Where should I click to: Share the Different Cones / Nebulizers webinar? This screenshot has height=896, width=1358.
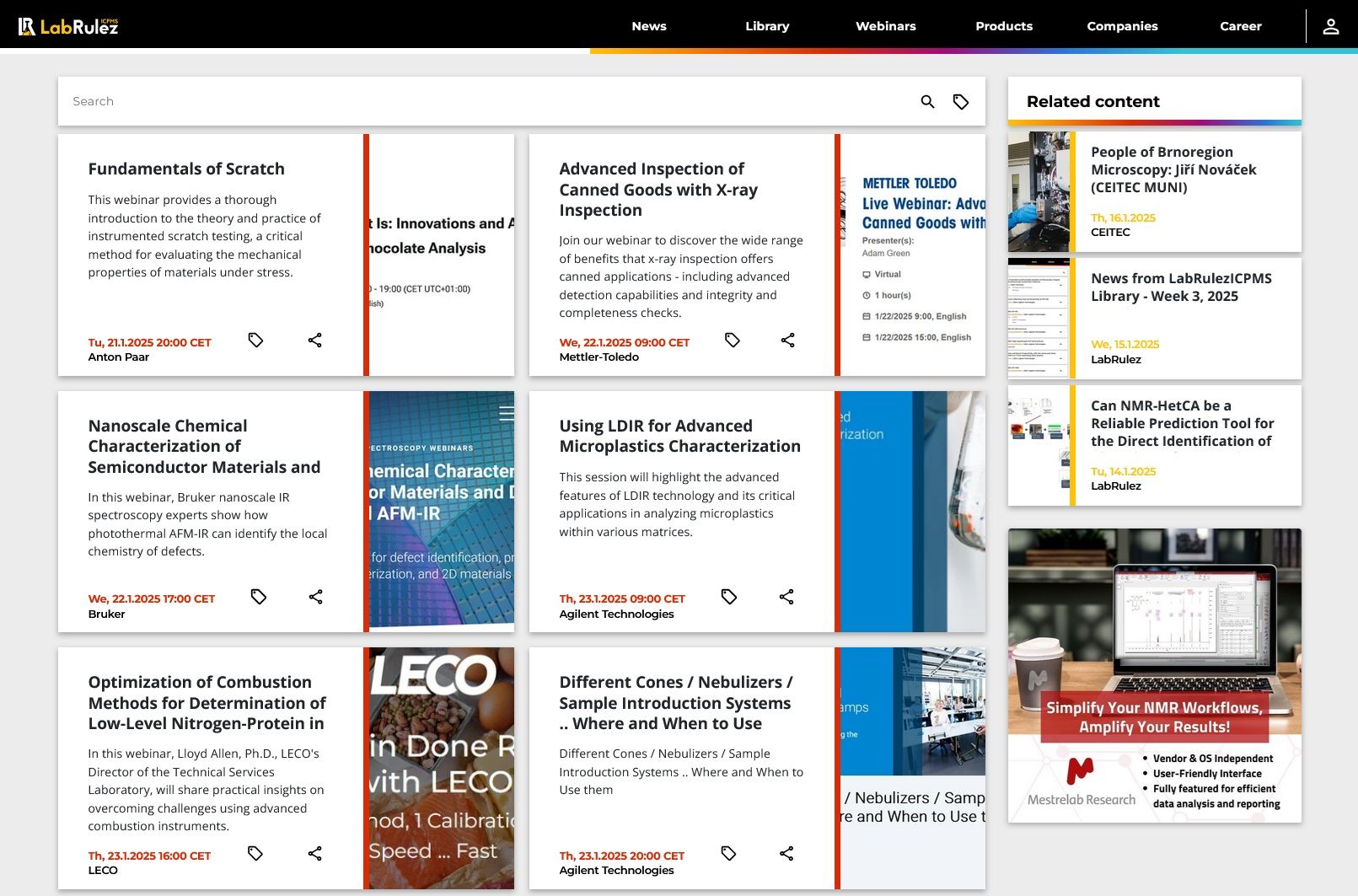(x=787, y=853)
